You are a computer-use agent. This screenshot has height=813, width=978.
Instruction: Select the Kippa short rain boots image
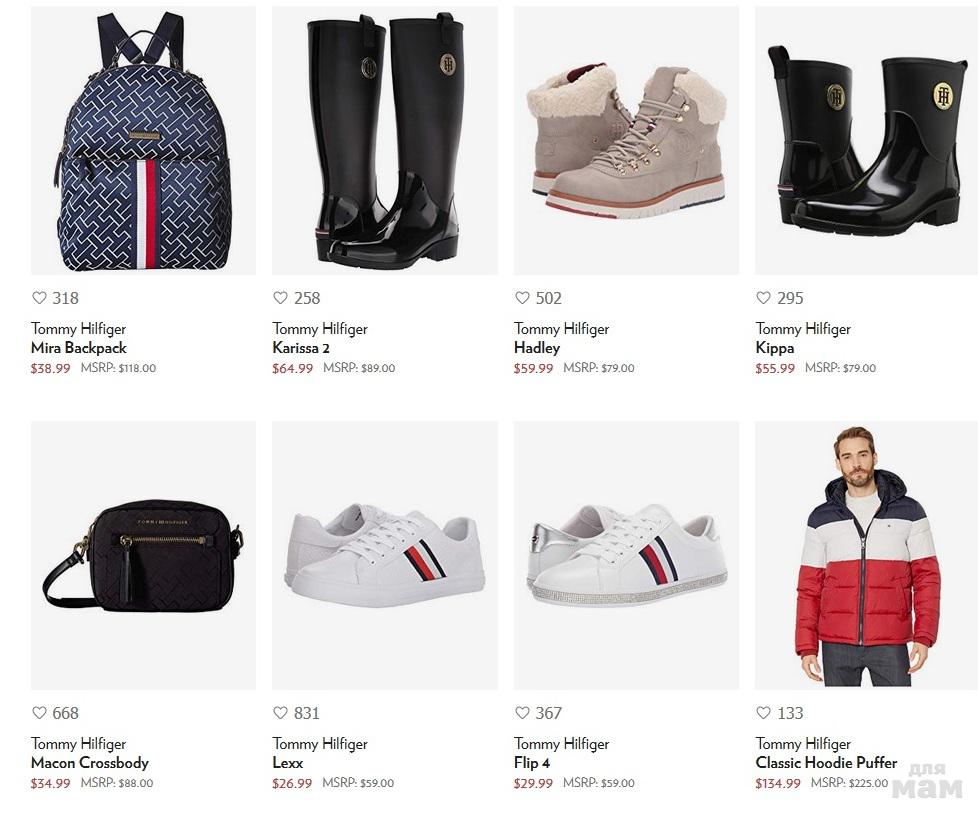pos(867,140)
